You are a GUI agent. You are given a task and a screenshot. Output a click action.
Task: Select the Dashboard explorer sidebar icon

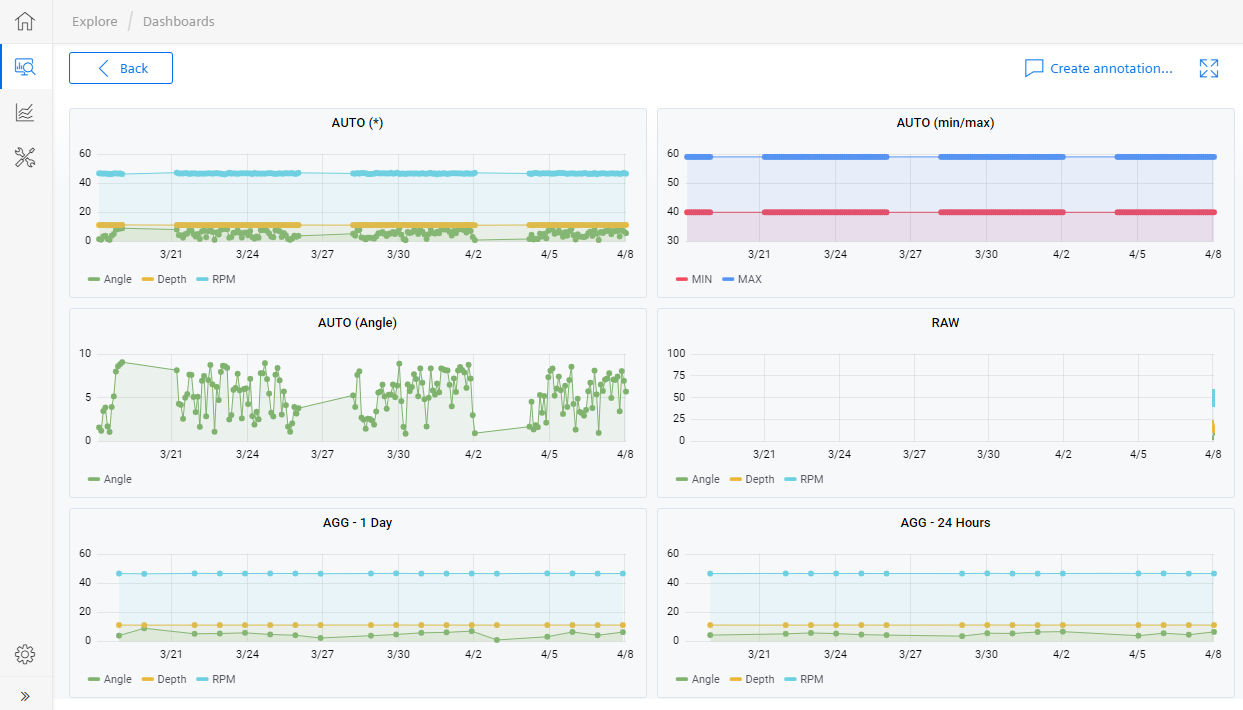23,66
